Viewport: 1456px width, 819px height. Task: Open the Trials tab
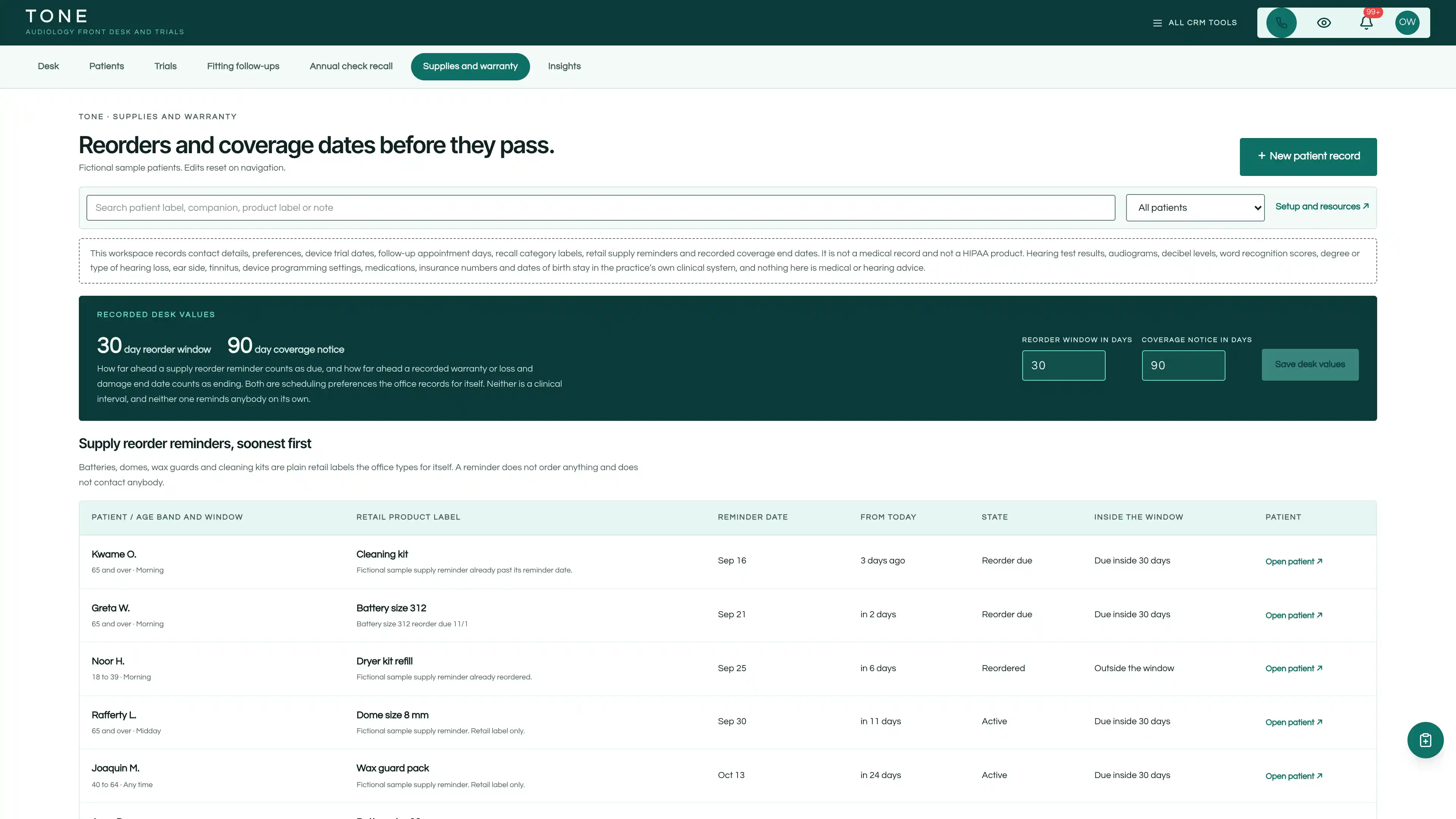tap(165, 66)
